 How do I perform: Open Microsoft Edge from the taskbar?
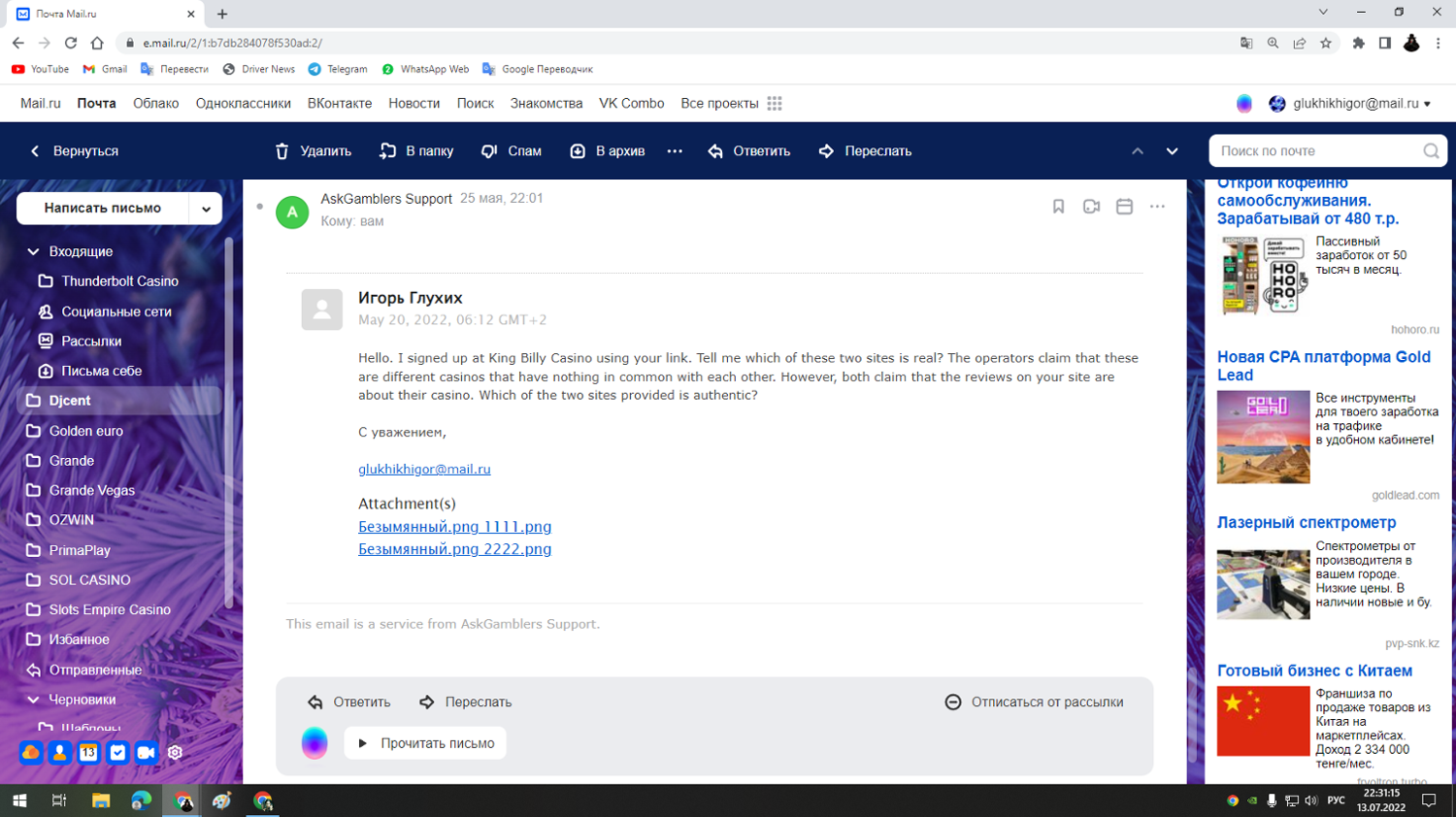tap(142, 801)
